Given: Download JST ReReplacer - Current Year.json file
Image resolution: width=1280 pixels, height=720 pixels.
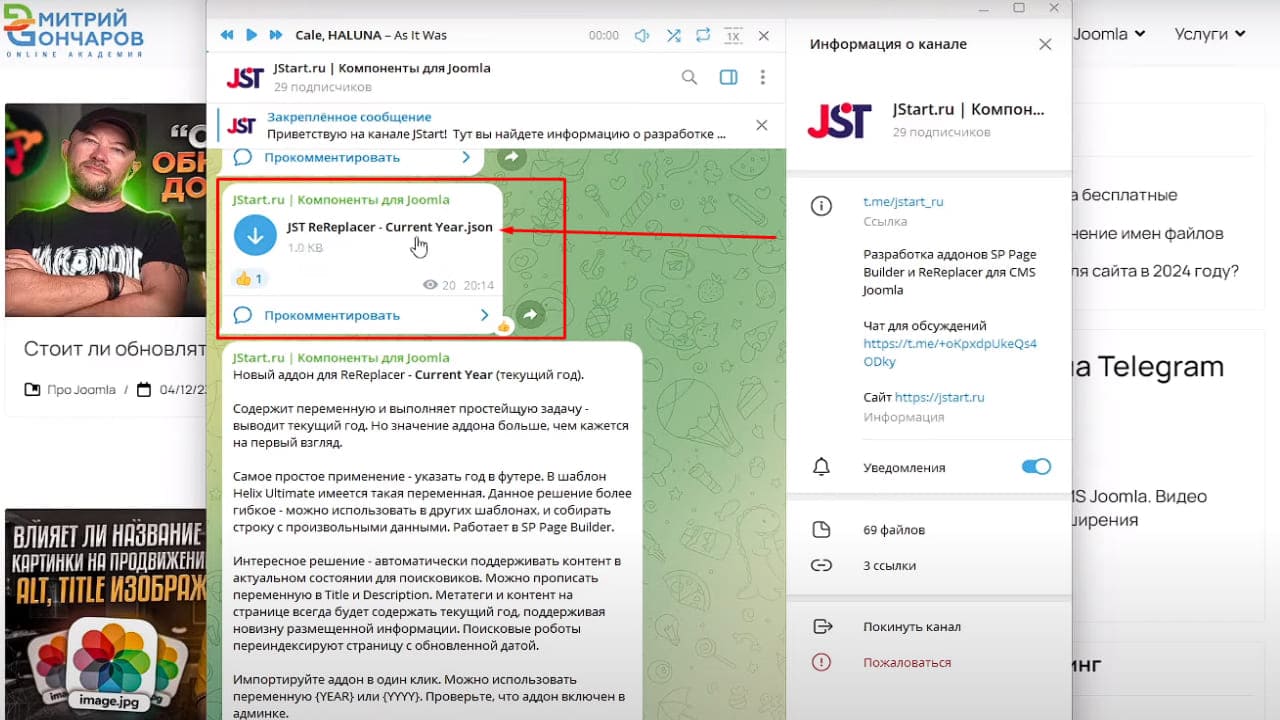Looking at the screenshot, I should pyautogui.click(x=255, y=235).
